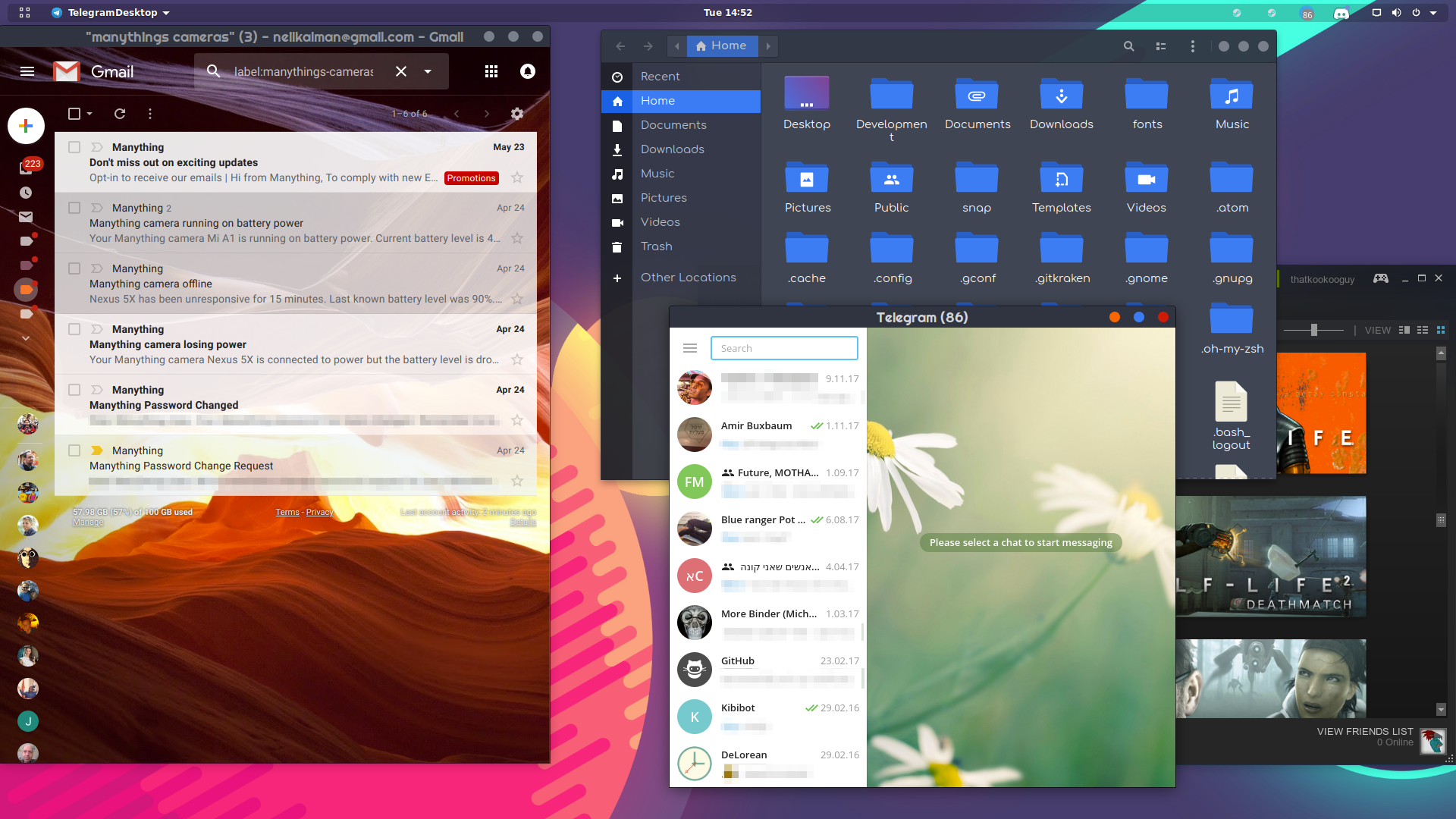1456x819 pixels.
Task: Toggle importance marker on Password Change Request email
Action: click(97, 450)
